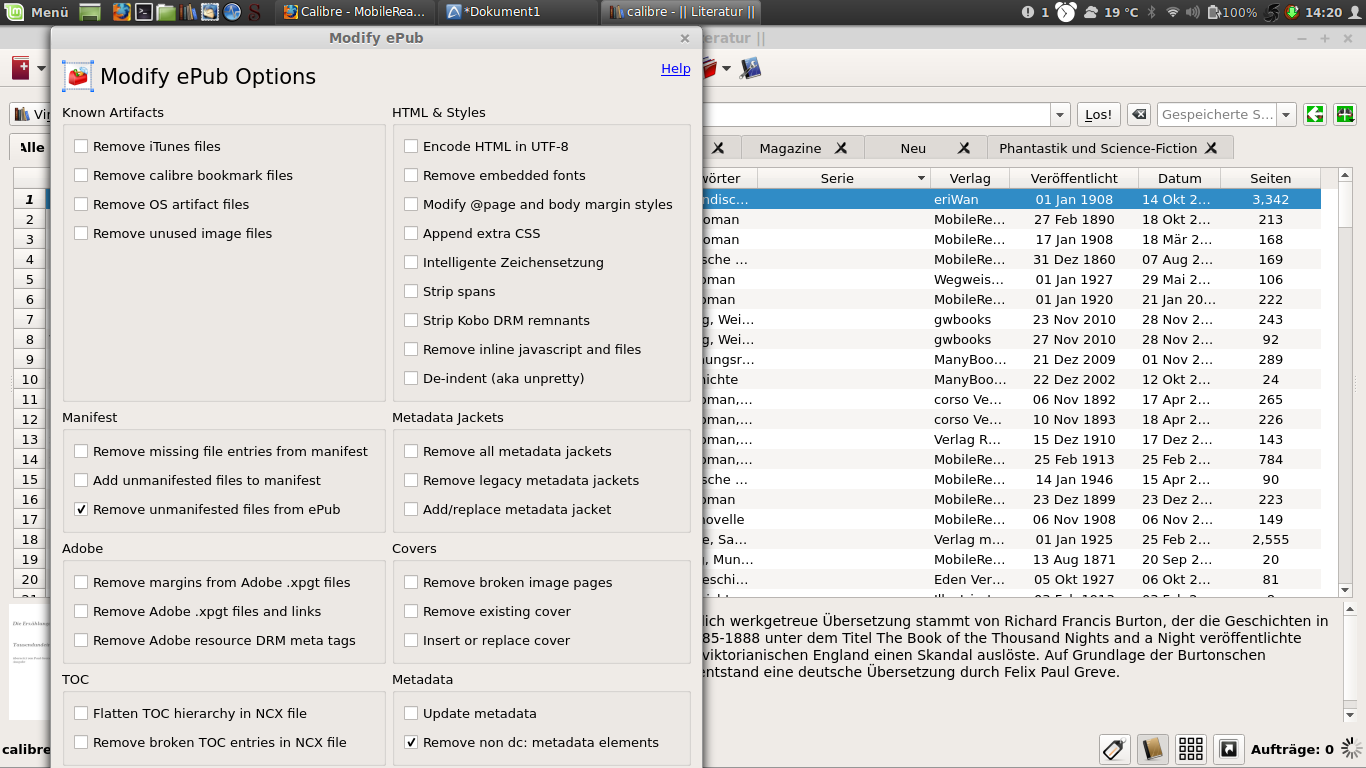Click the book cover thumbnail in details
Image resolution: width=1366 pixels, height=768 pixels.
tap(28, 661)
